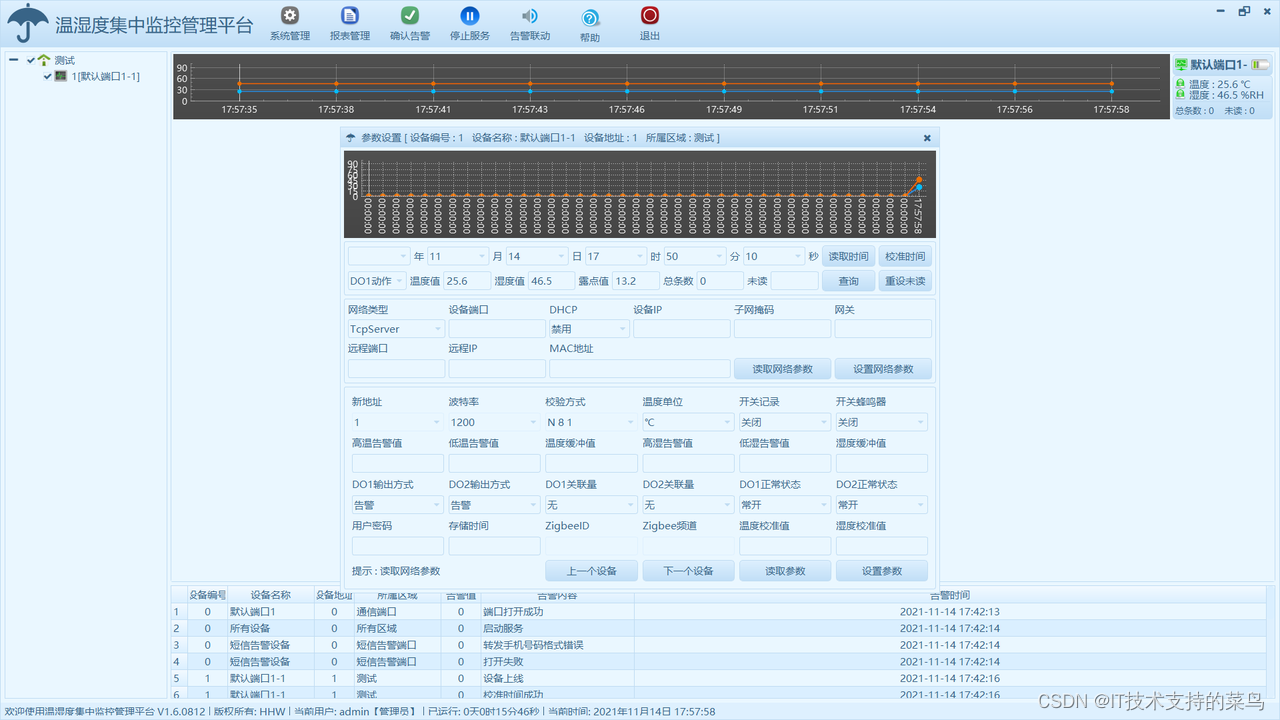This screenshot has height=720, width=1280.
Task: Open 帮助 question mark icon
Action: 590,18
